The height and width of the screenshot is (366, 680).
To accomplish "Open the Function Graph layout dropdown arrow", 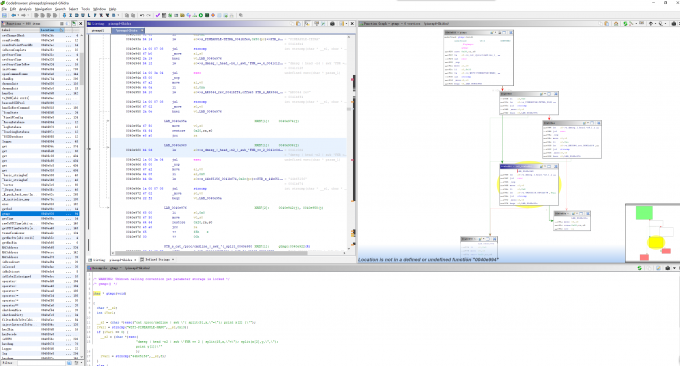I will pos(636,24).
